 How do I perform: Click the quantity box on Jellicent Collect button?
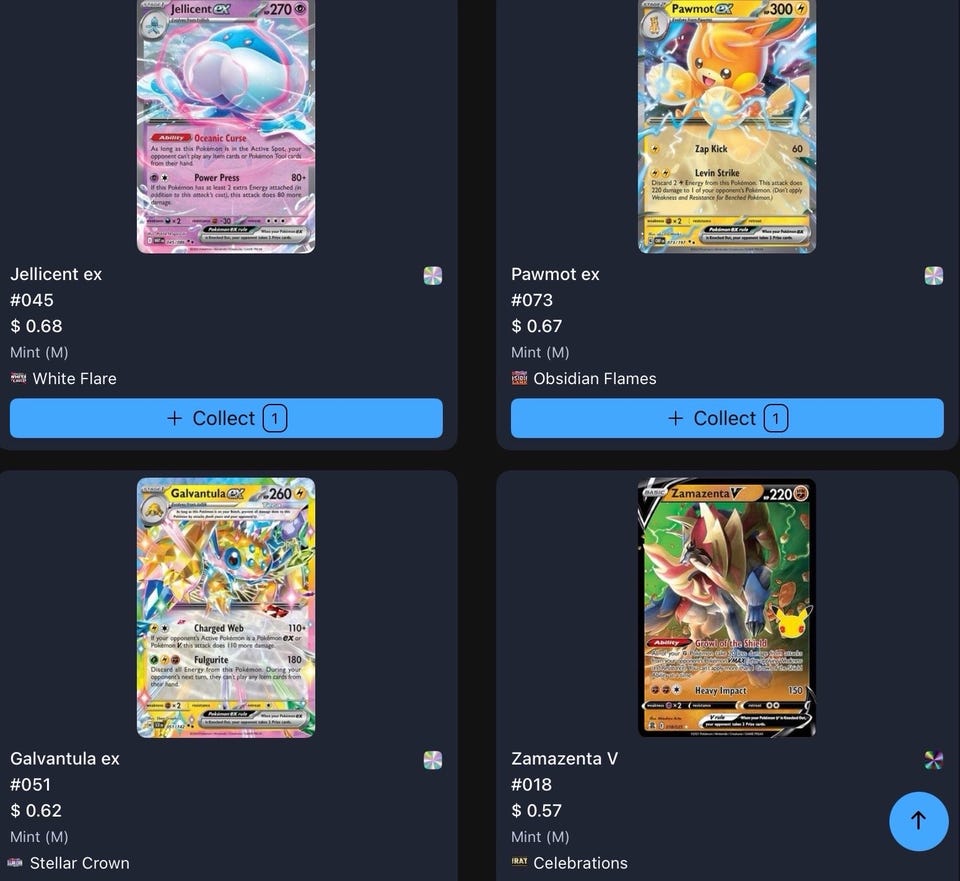275,418
